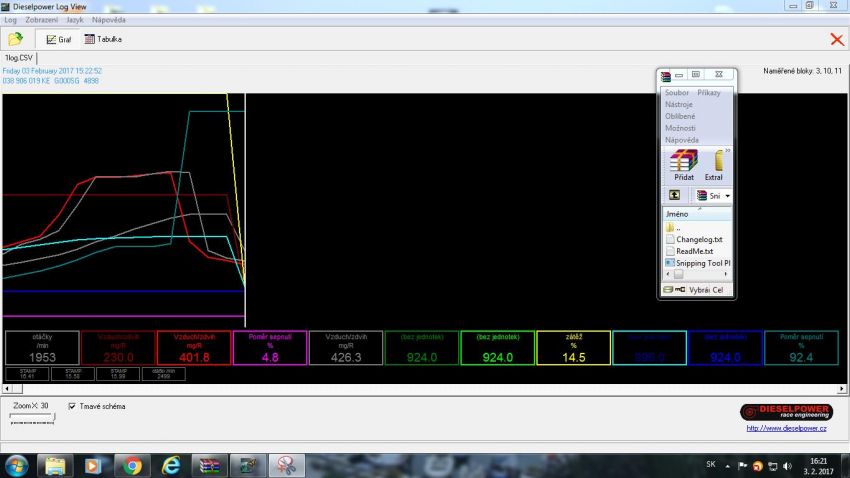Close the log with the red X
850x478 pixels.
click(x=836, y=39)
